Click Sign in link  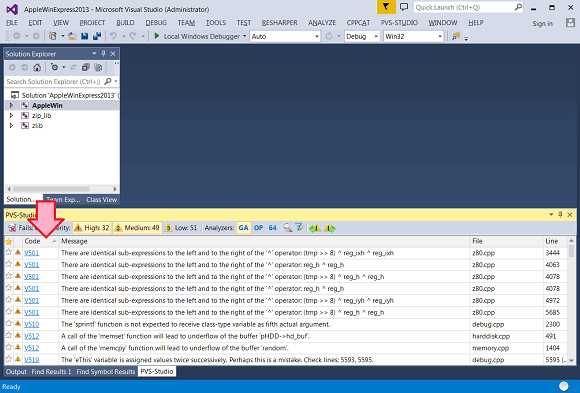[543, 23]
